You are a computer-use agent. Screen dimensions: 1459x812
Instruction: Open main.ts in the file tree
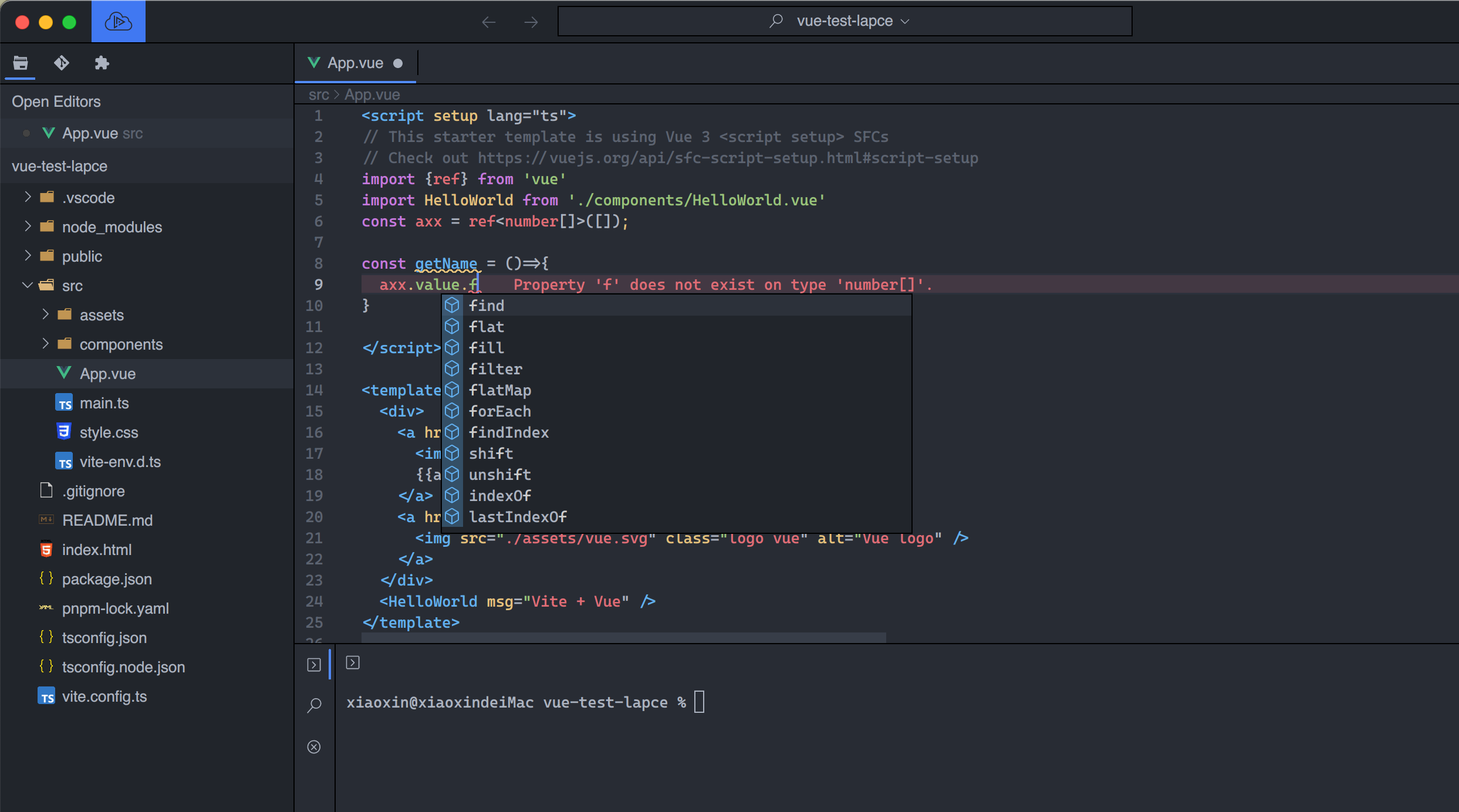(104, 403)
